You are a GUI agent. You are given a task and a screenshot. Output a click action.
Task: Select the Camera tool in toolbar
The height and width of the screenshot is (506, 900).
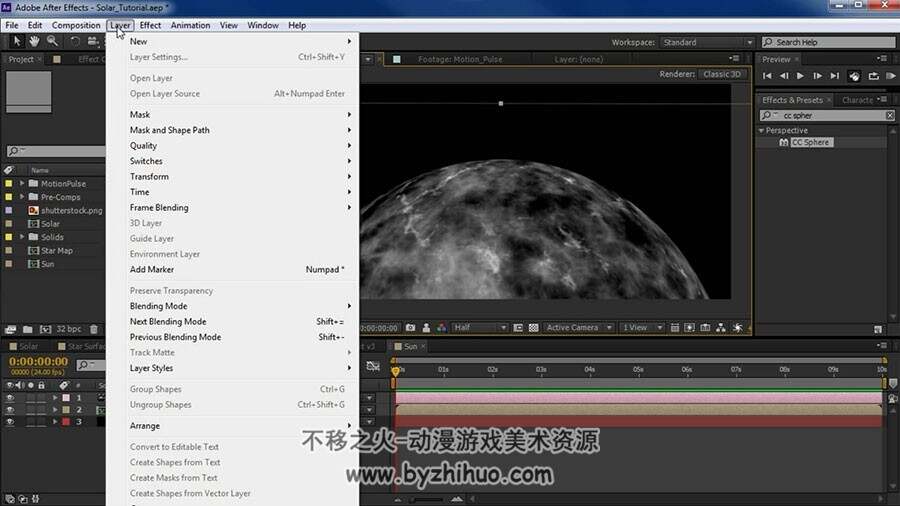(92, 41)
